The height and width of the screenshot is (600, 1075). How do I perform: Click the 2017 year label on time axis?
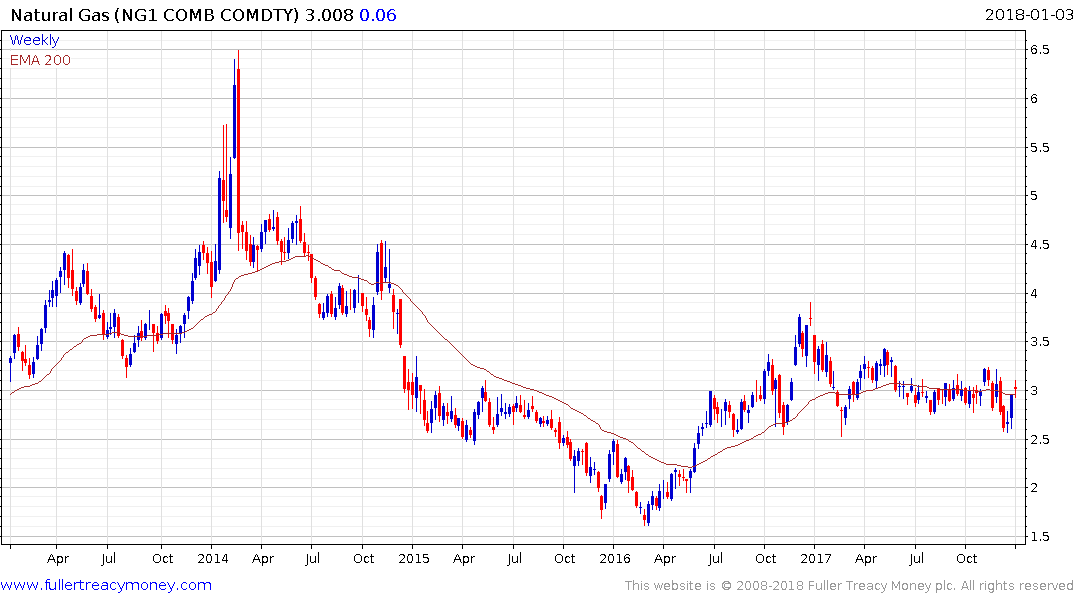[815, 559]
